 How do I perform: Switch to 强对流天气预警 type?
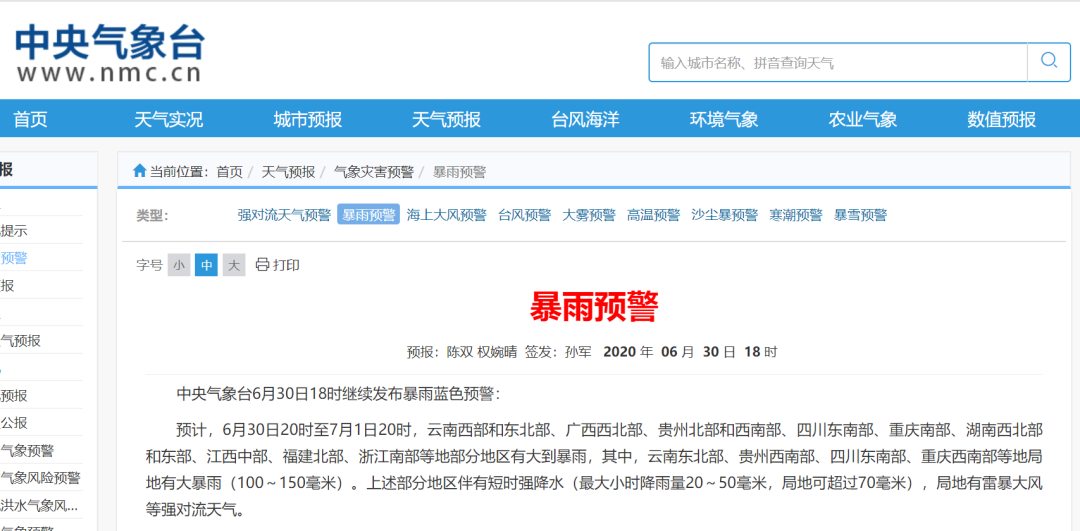(x=284, y=215)
